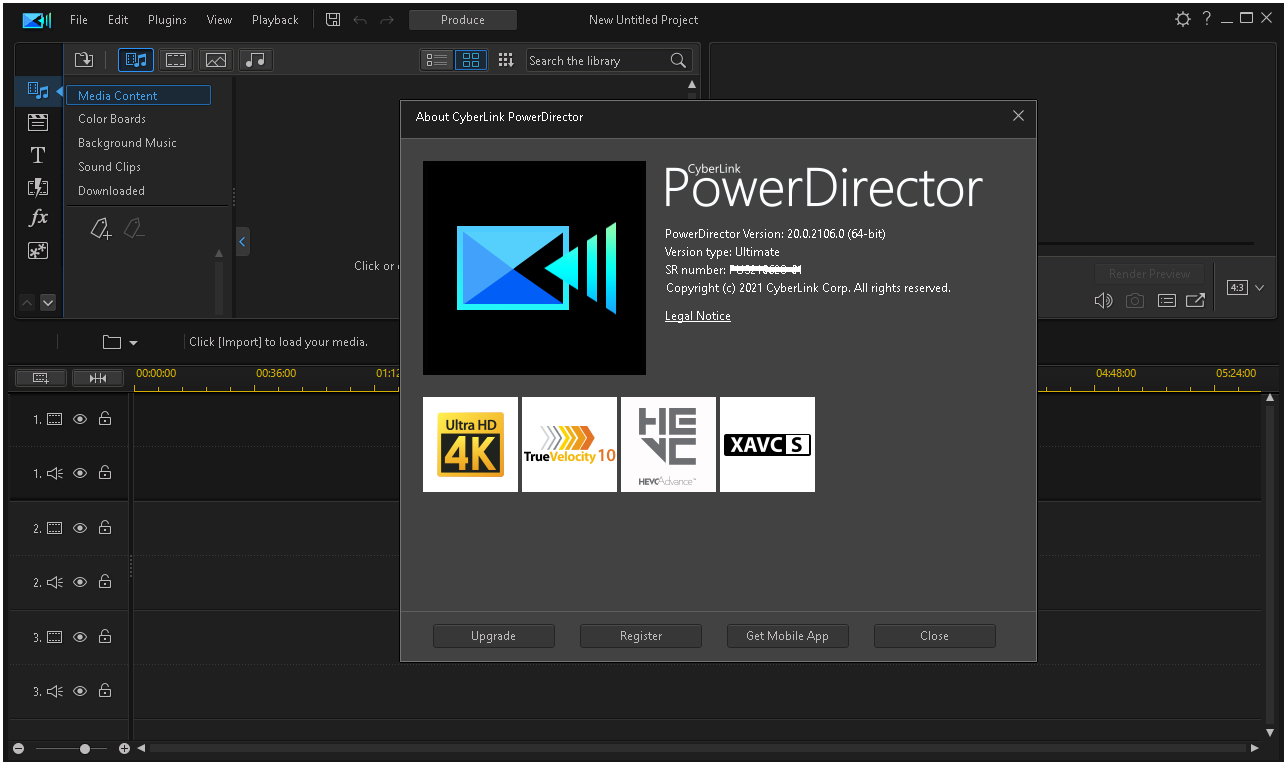Hide video track 1 with its eye
Viewport: 1284px width, 764px height.
[x=80, y=420]
